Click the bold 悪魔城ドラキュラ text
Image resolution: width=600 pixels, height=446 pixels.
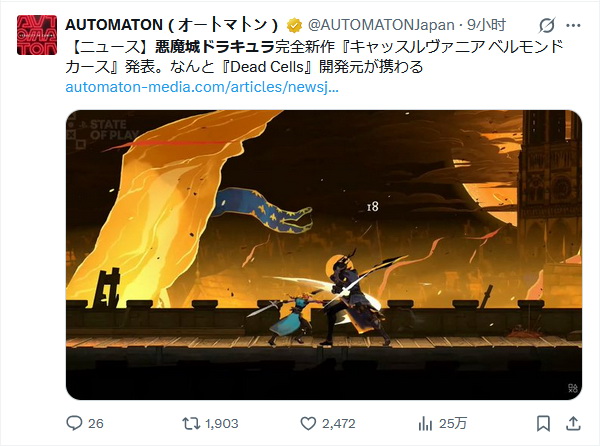(215, 47)
